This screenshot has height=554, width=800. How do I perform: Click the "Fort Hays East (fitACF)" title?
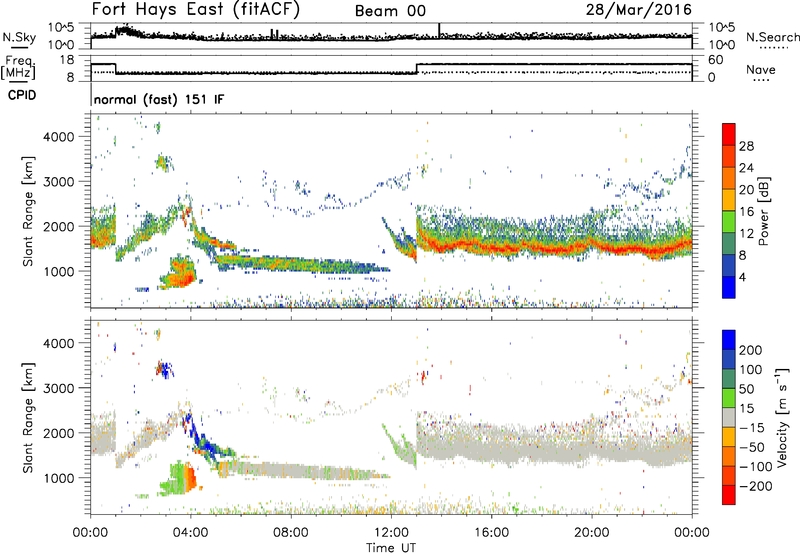pos(196,10)
